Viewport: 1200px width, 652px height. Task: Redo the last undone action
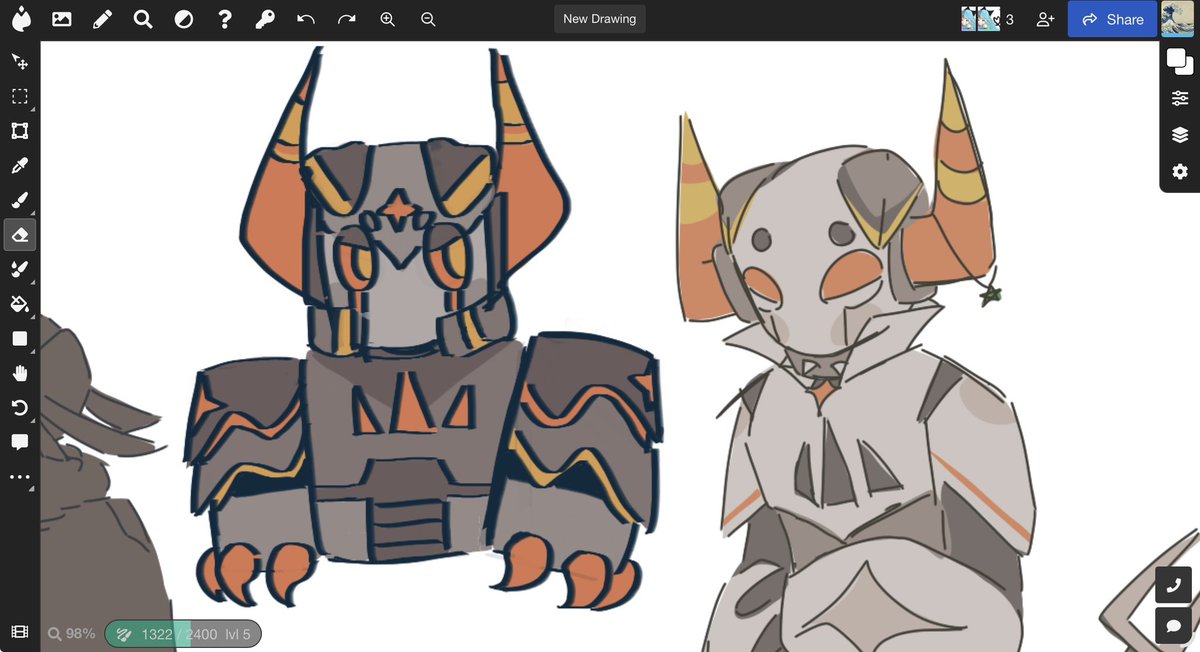click(347, 19)
